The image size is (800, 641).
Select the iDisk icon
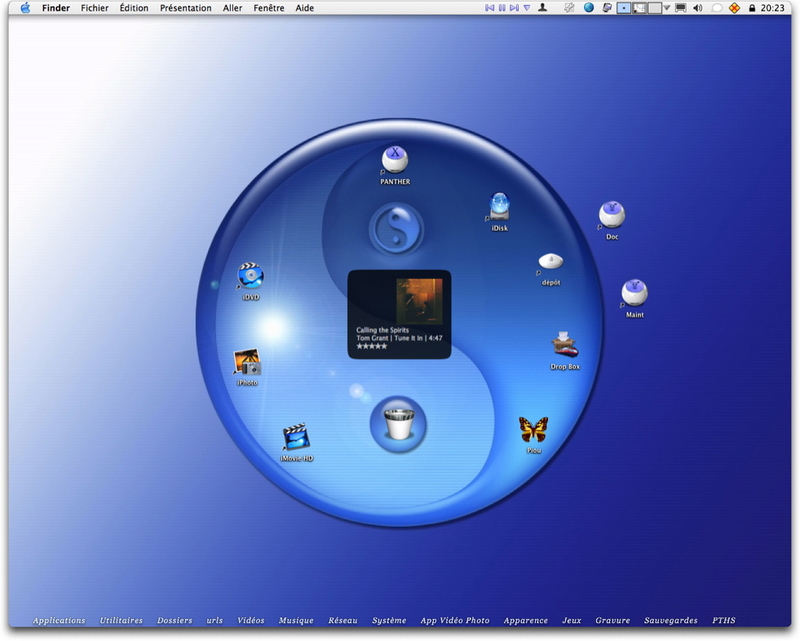point(499,206)
